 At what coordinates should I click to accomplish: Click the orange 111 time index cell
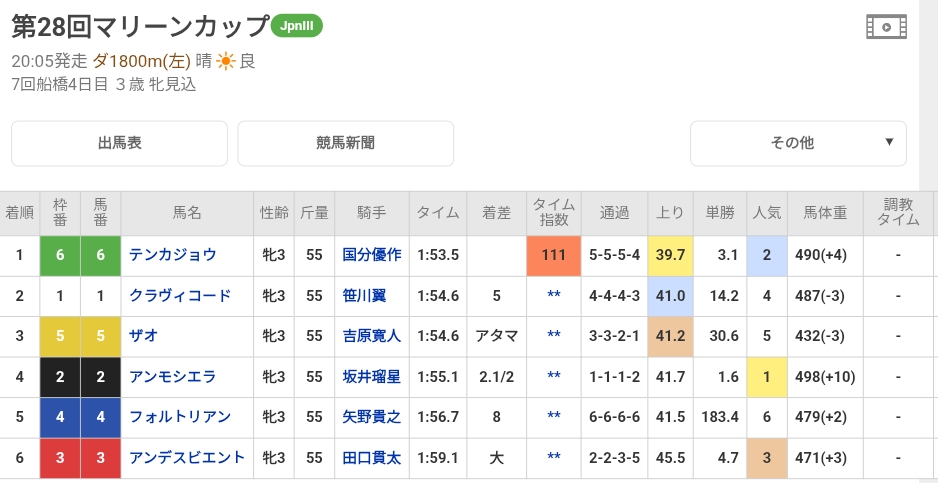554,255
